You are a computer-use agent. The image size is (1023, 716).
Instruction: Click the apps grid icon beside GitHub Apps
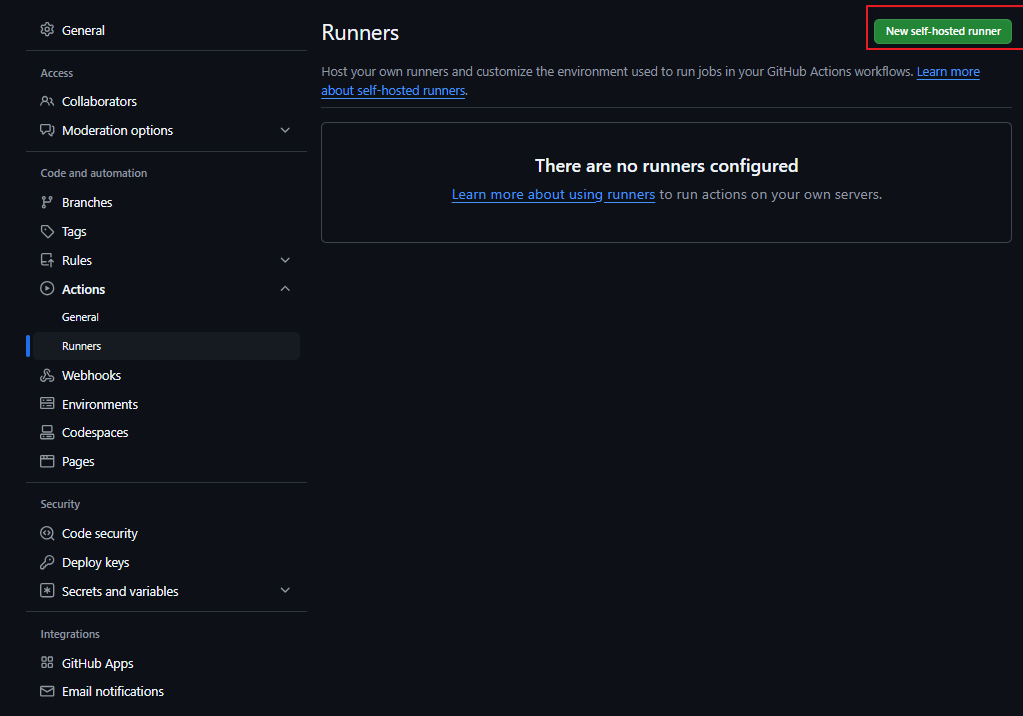click(x=47, y=662)
